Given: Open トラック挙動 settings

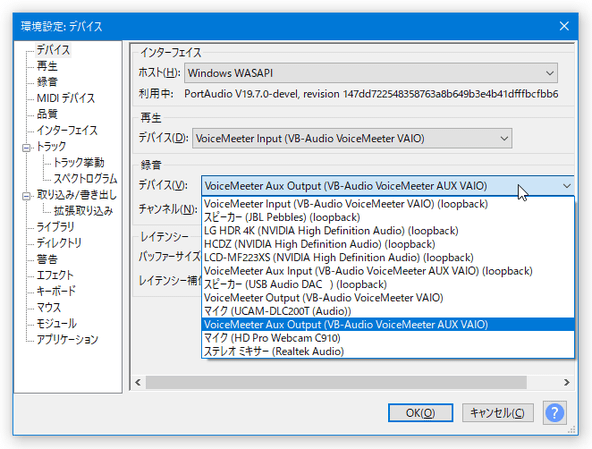Looking at the screenshot, I should pyautogui.click(x=79, y=162).
